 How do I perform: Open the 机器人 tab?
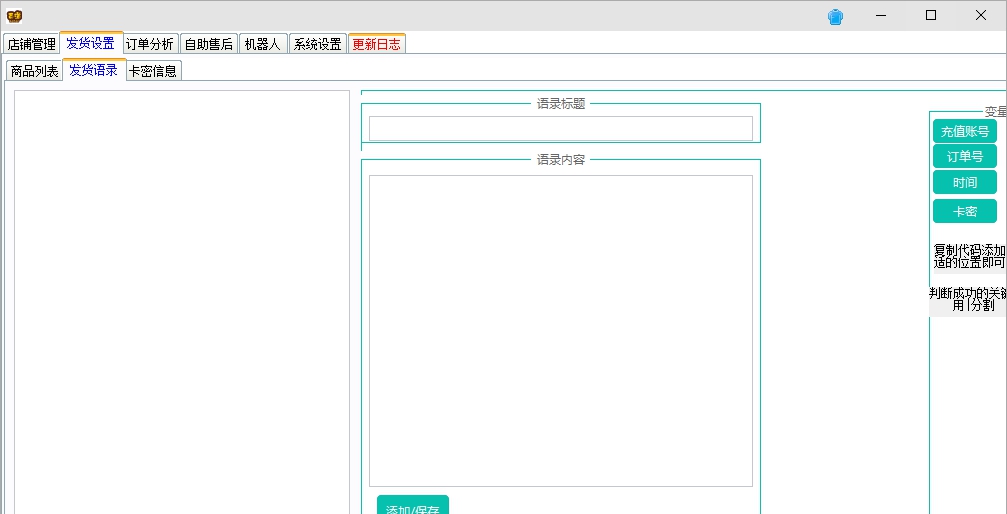(x=262, y=44)
